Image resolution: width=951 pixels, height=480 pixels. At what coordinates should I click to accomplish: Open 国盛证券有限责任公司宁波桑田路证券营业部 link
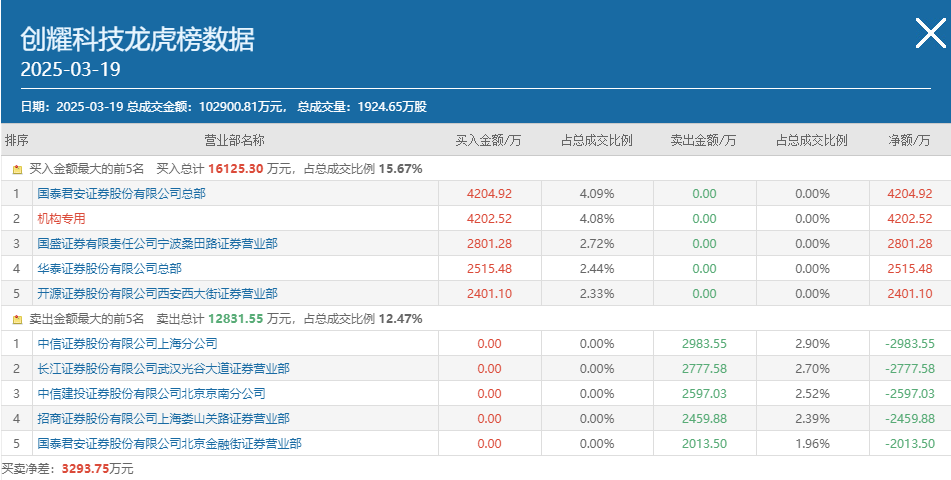click(158, 243)
